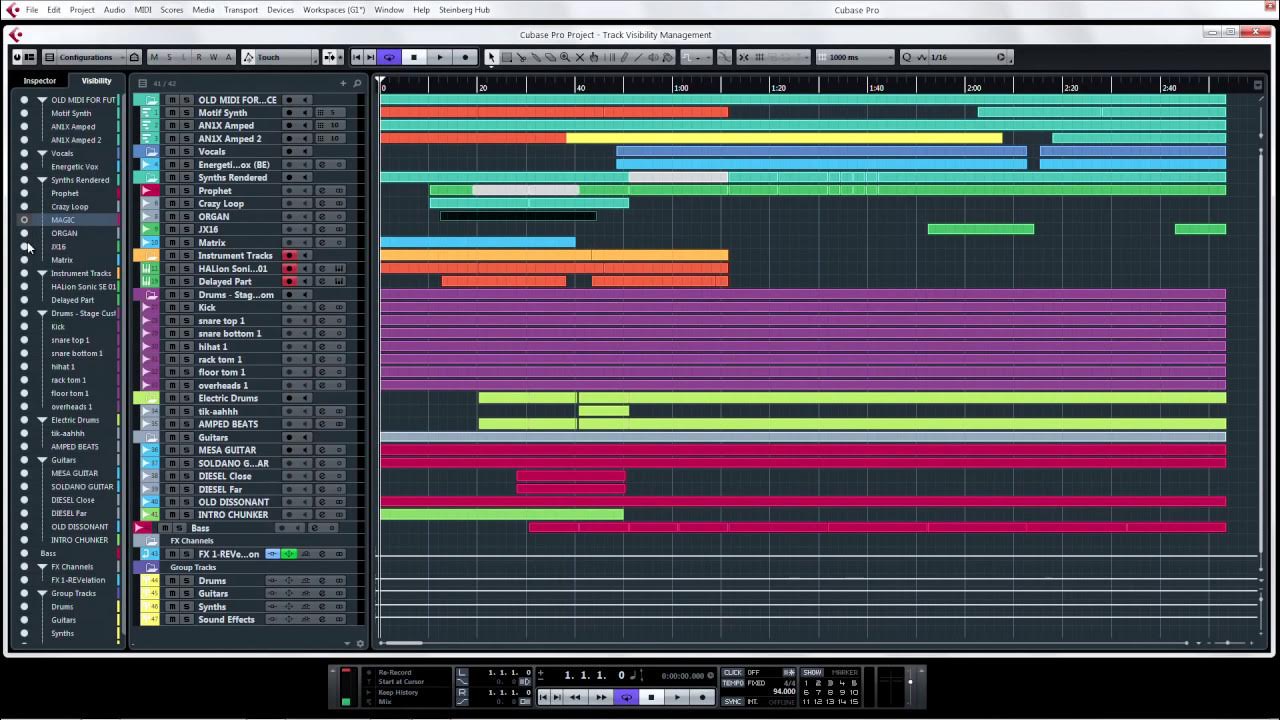This screenshot has width=1280, height=720.
Task: Collapse Synths Rendered in Visibility list
Action: click(42, 180)
